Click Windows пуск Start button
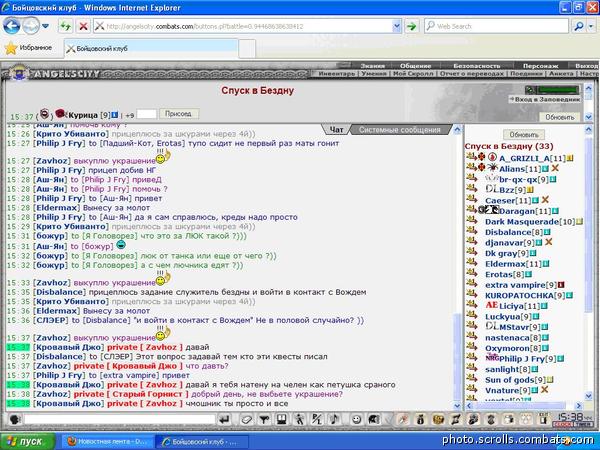Screen dimensions: 600x450 click(x=28, y=442)
